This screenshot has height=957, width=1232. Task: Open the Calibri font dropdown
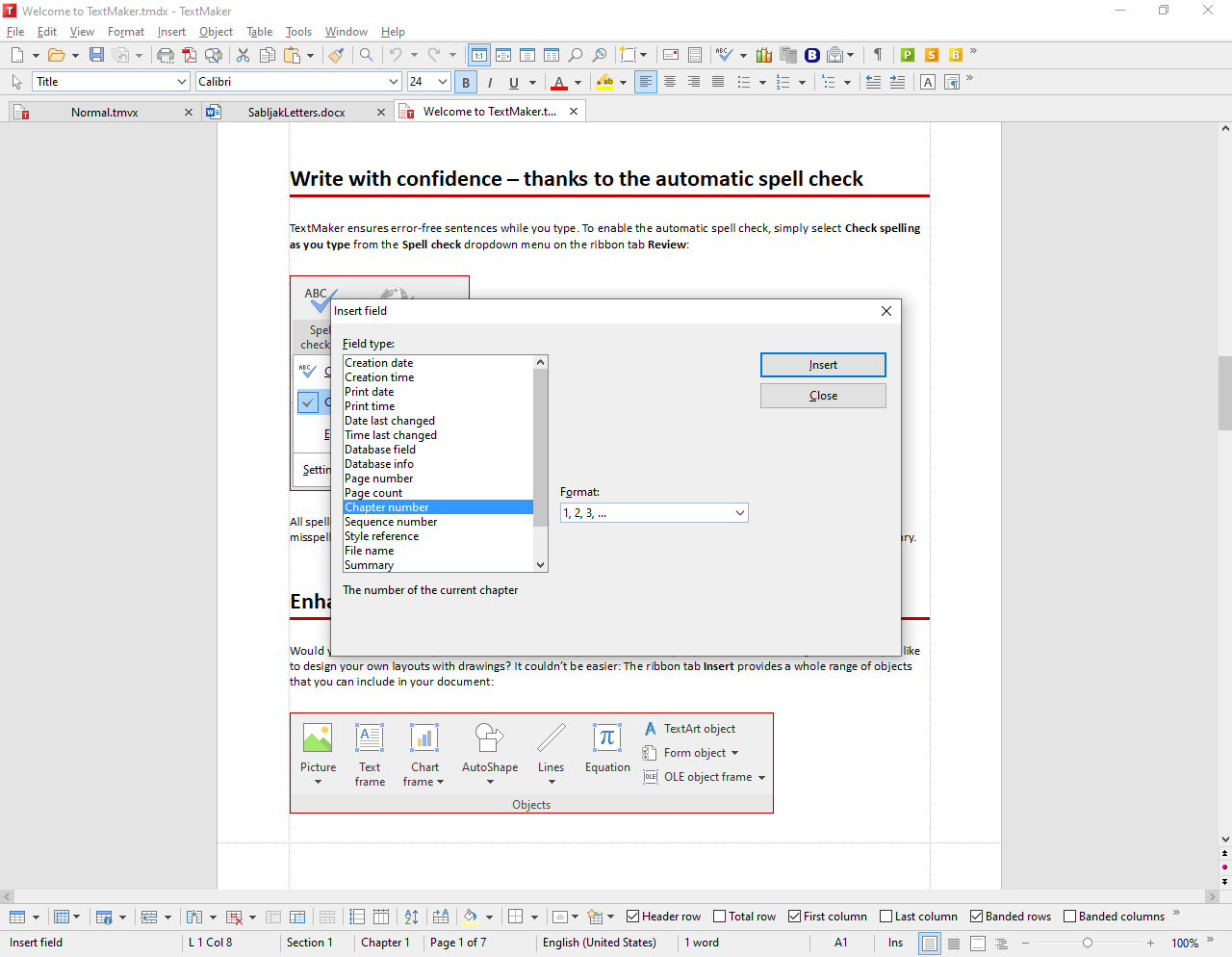(394, 82)
